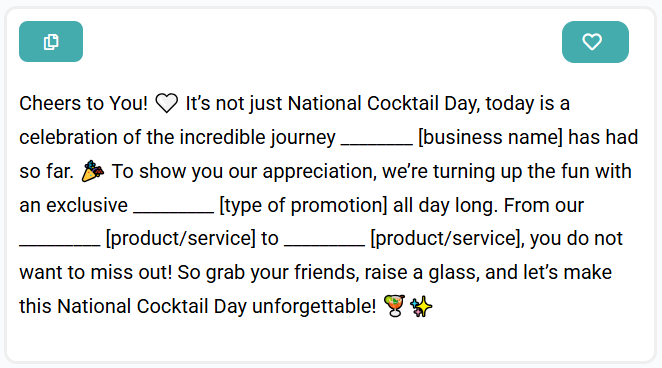
Task: Click the words 'Cheers to You!'
Action: 84,103
